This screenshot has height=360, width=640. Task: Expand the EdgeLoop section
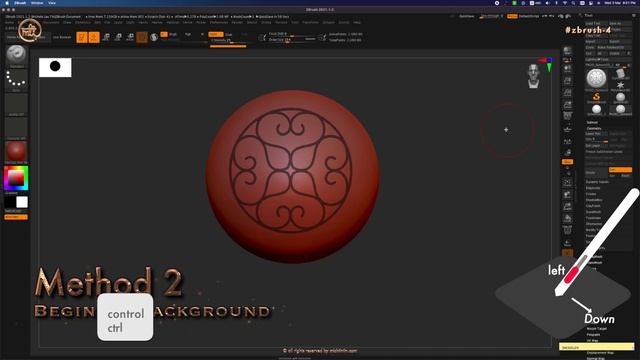(593, 188)
